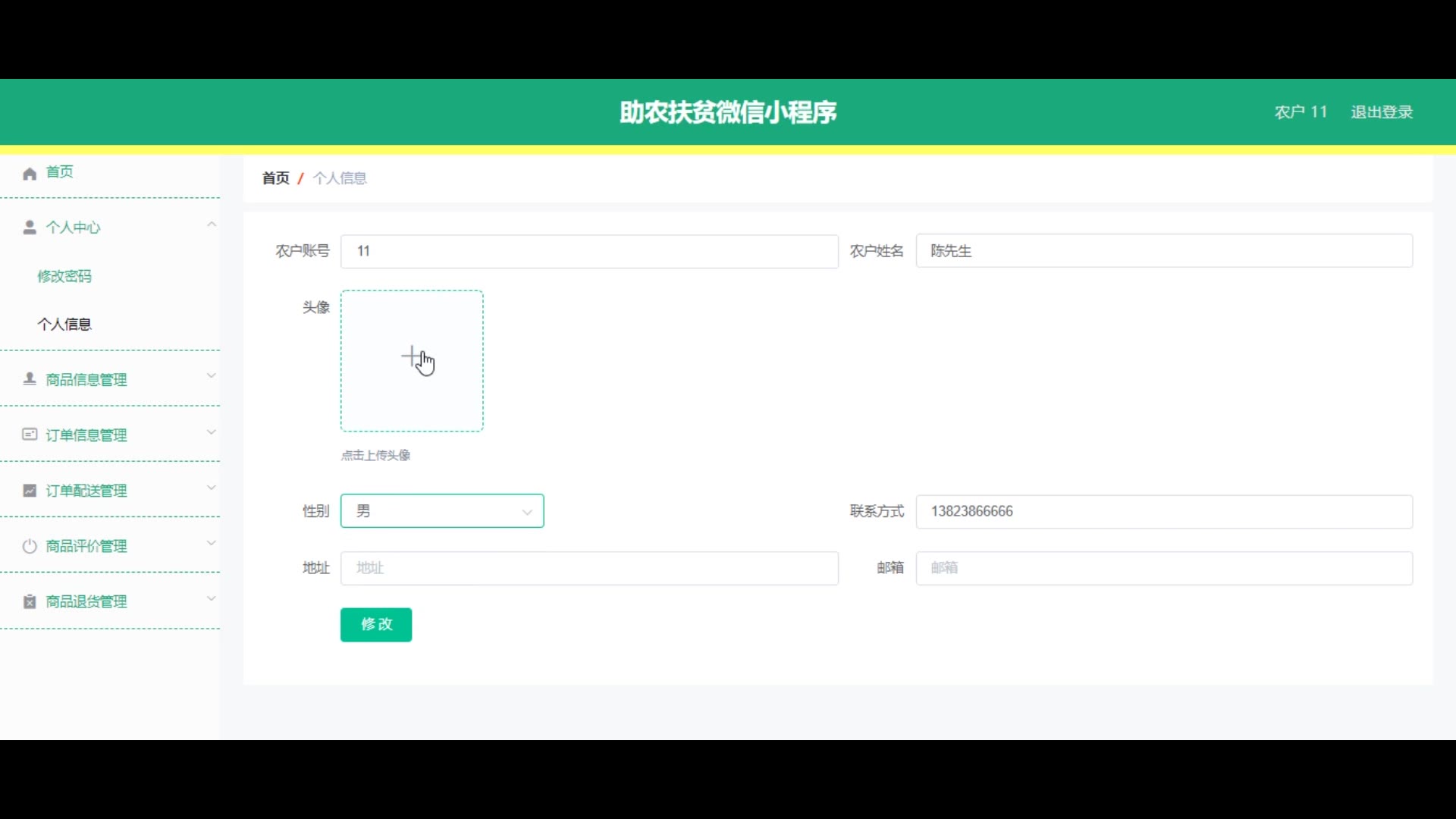Viewport: 1456px width, 819px height.
Task: Open 修改密码 submenu item
Action: pos(64,276)
